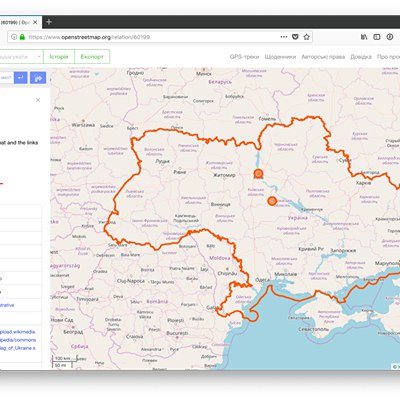Click the Гомель city label
The height and width of the screenshot is (400, 400).
coord(267,119)
